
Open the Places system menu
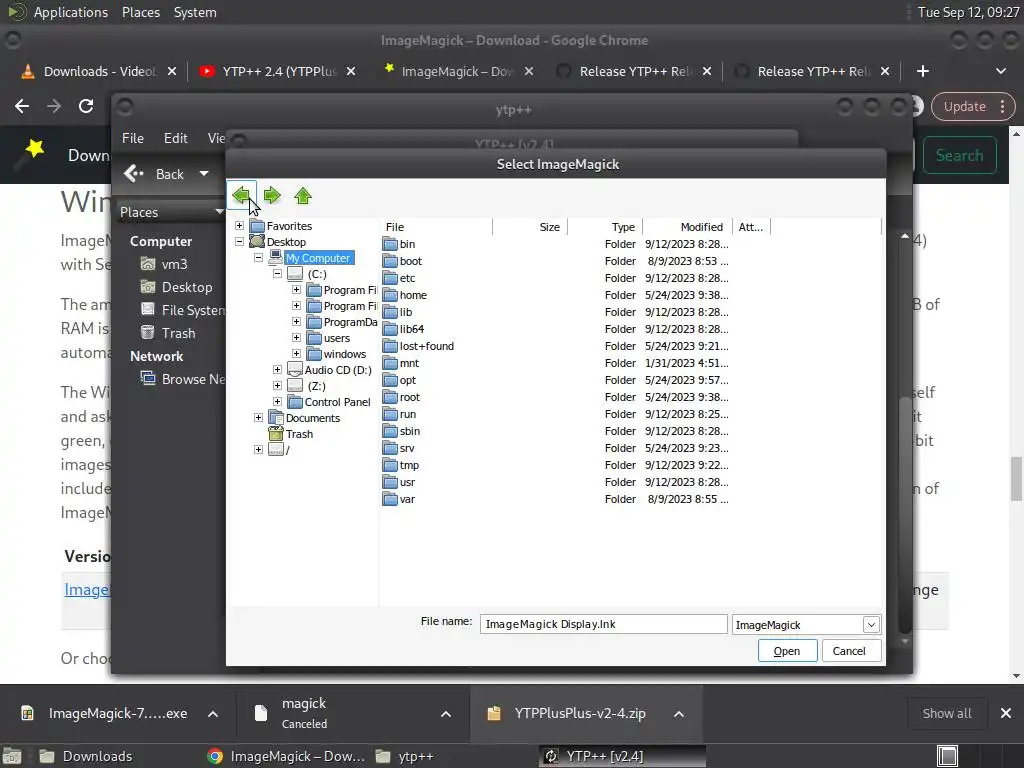click(140, 12)
